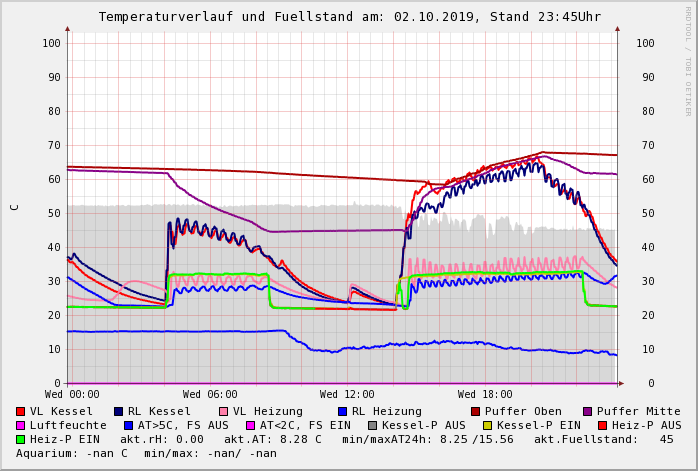Select the Puffer Oben legend swatch
Screen dimensions: 698x471
click(x=475, y=412)
